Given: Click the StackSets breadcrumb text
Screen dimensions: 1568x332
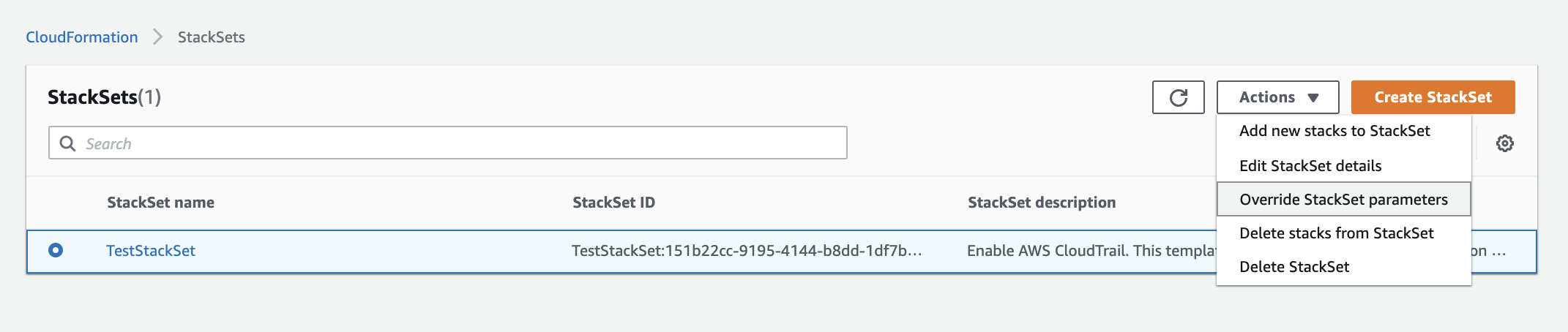Looking at the screenshot, I should pos(212,37).
